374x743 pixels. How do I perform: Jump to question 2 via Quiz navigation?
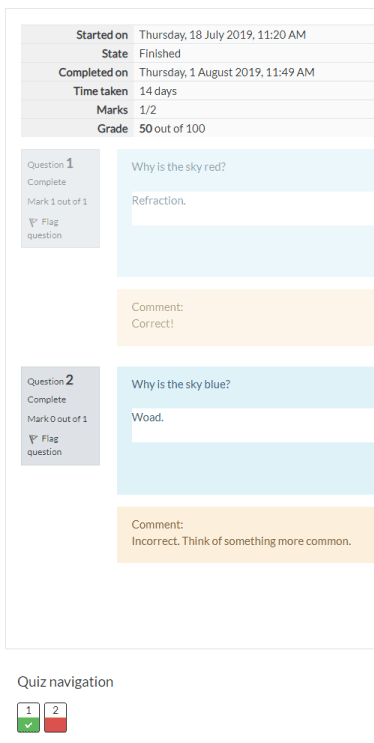tap(55, 717)
